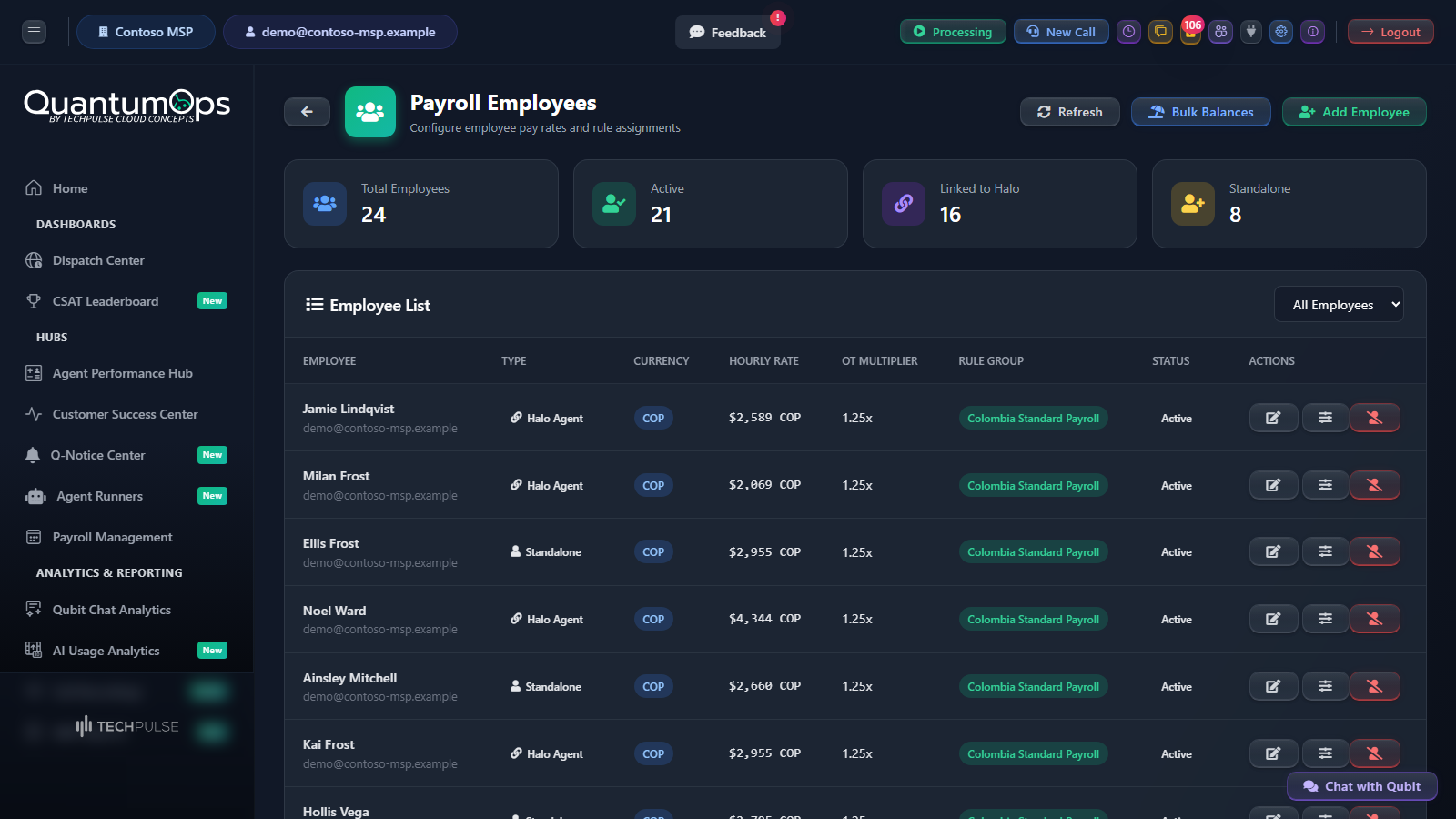Open the Contoso MSP tenant selector

pyautogui.click(x=146, y=32)
